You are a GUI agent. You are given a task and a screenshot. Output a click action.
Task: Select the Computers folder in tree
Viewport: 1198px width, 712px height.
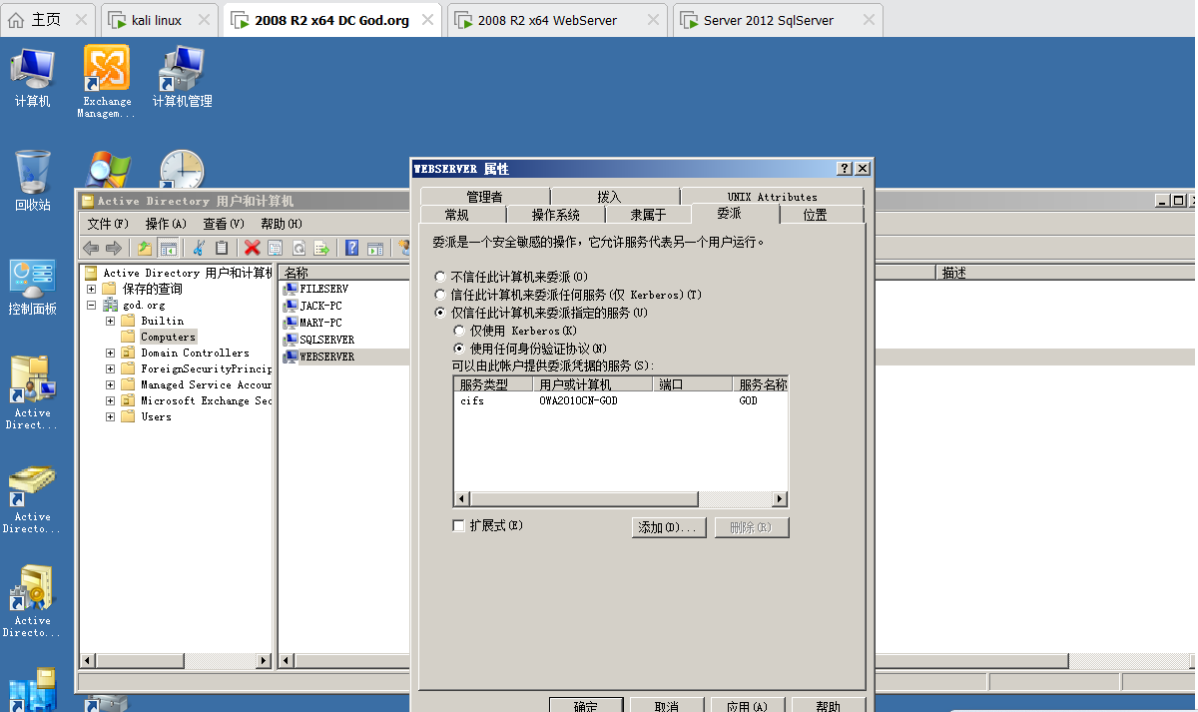click(x=168, y=337)
